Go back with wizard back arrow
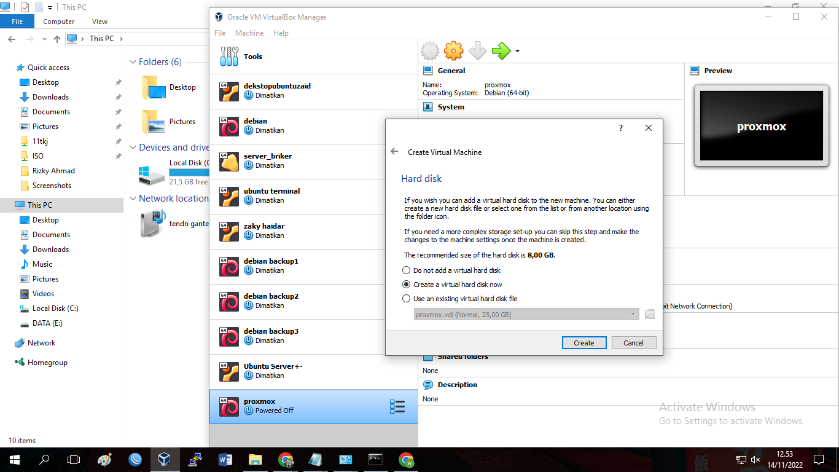839x472 pixels. pyautogui.click(x=394, y=151)
